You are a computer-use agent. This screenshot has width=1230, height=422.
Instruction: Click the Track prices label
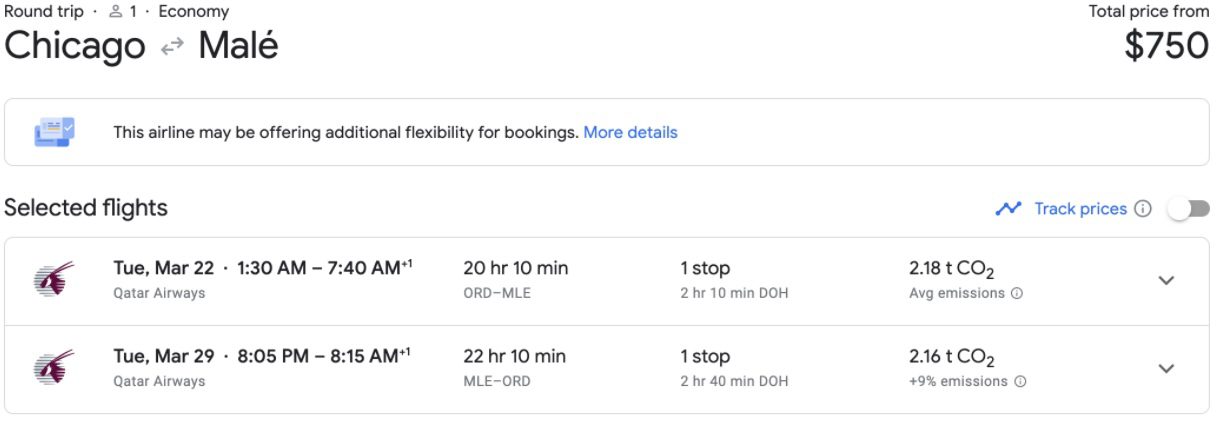pos(1080,209)
